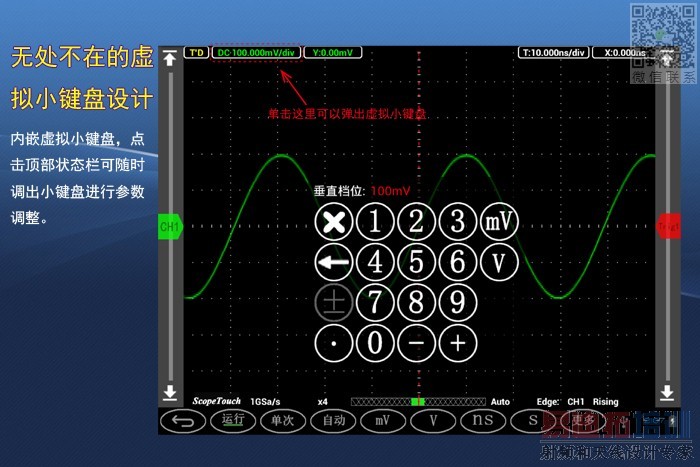700x467 pixels.
Task: Click the Rising trigger slope label
Action: click(x=605, y=402)
